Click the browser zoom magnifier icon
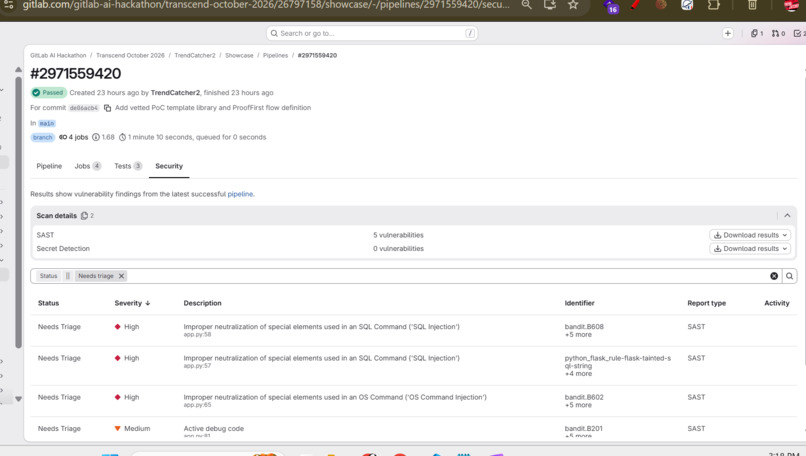 526,5
